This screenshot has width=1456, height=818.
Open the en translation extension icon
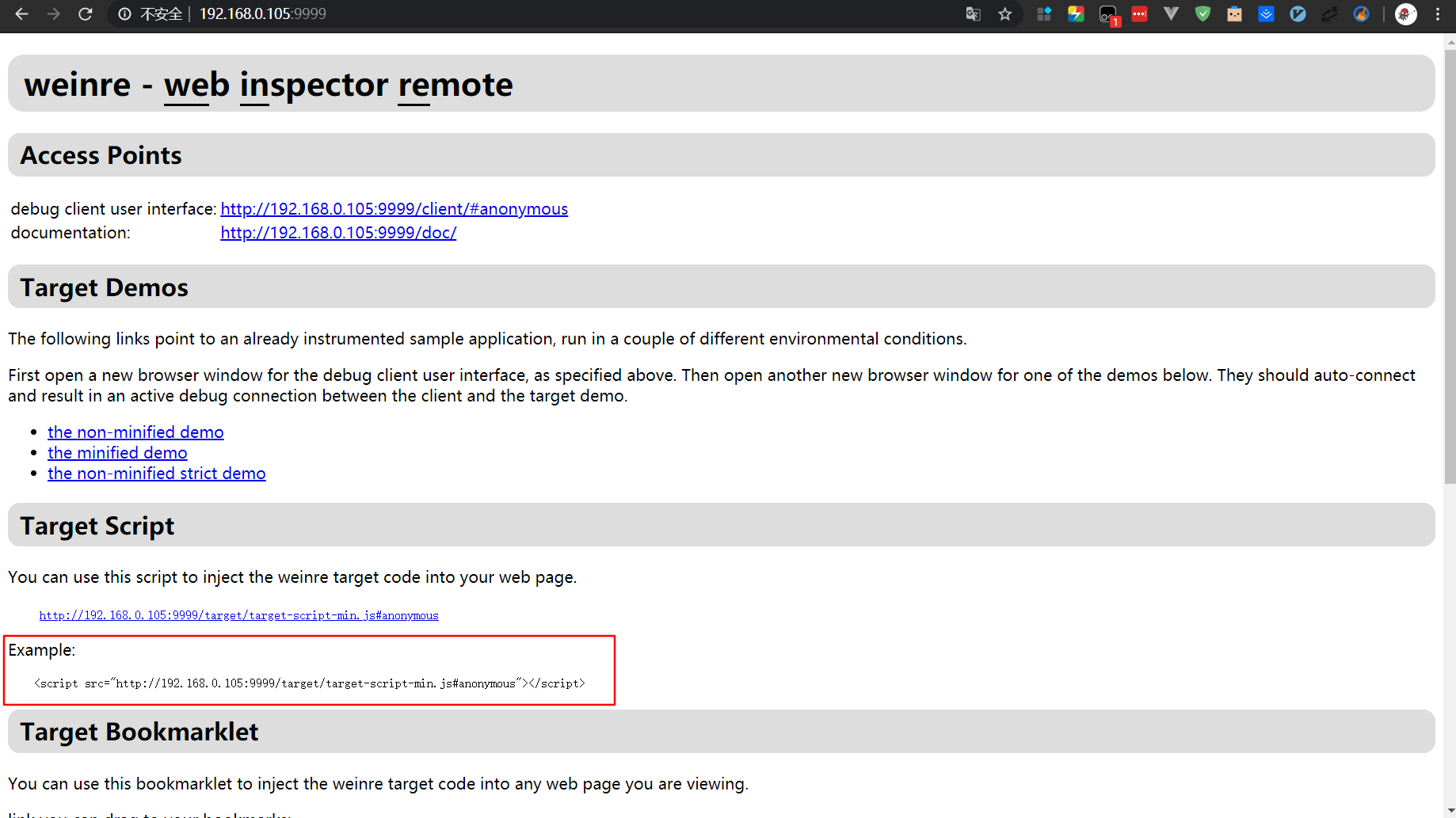(1329, 14)
